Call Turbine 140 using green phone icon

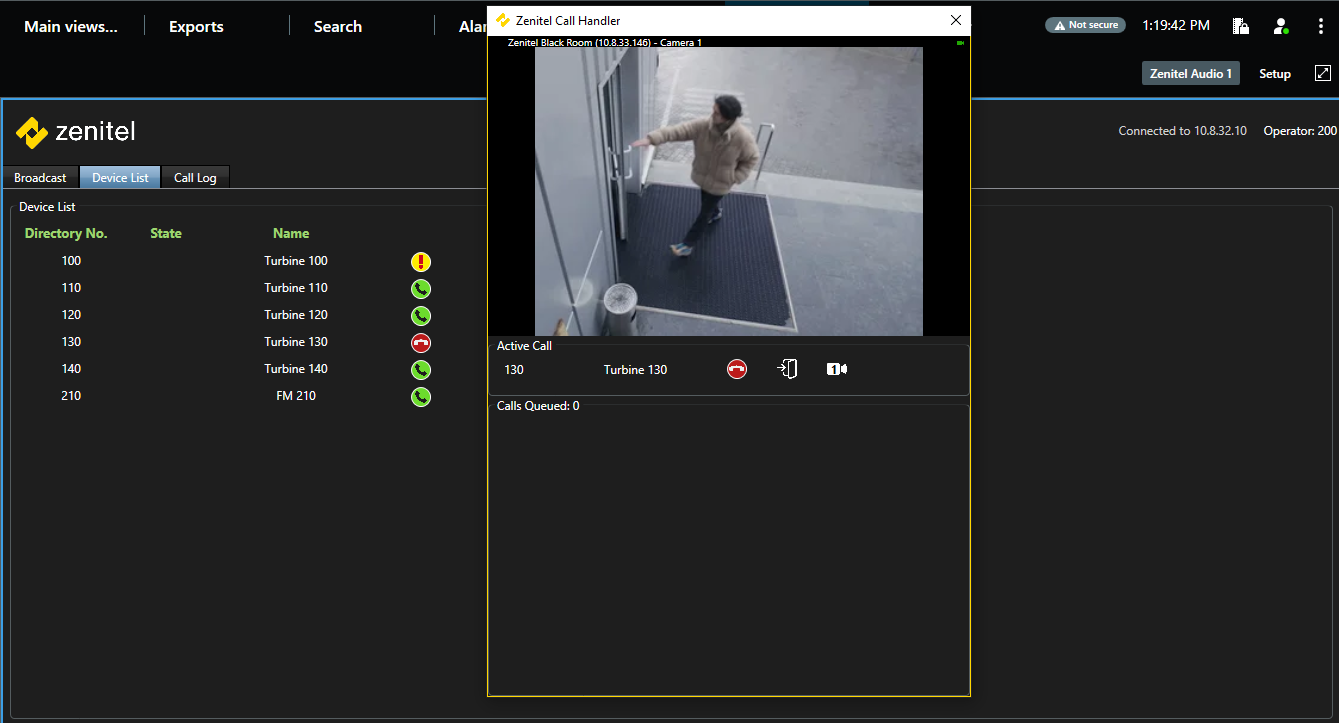(x=421, y=370)
